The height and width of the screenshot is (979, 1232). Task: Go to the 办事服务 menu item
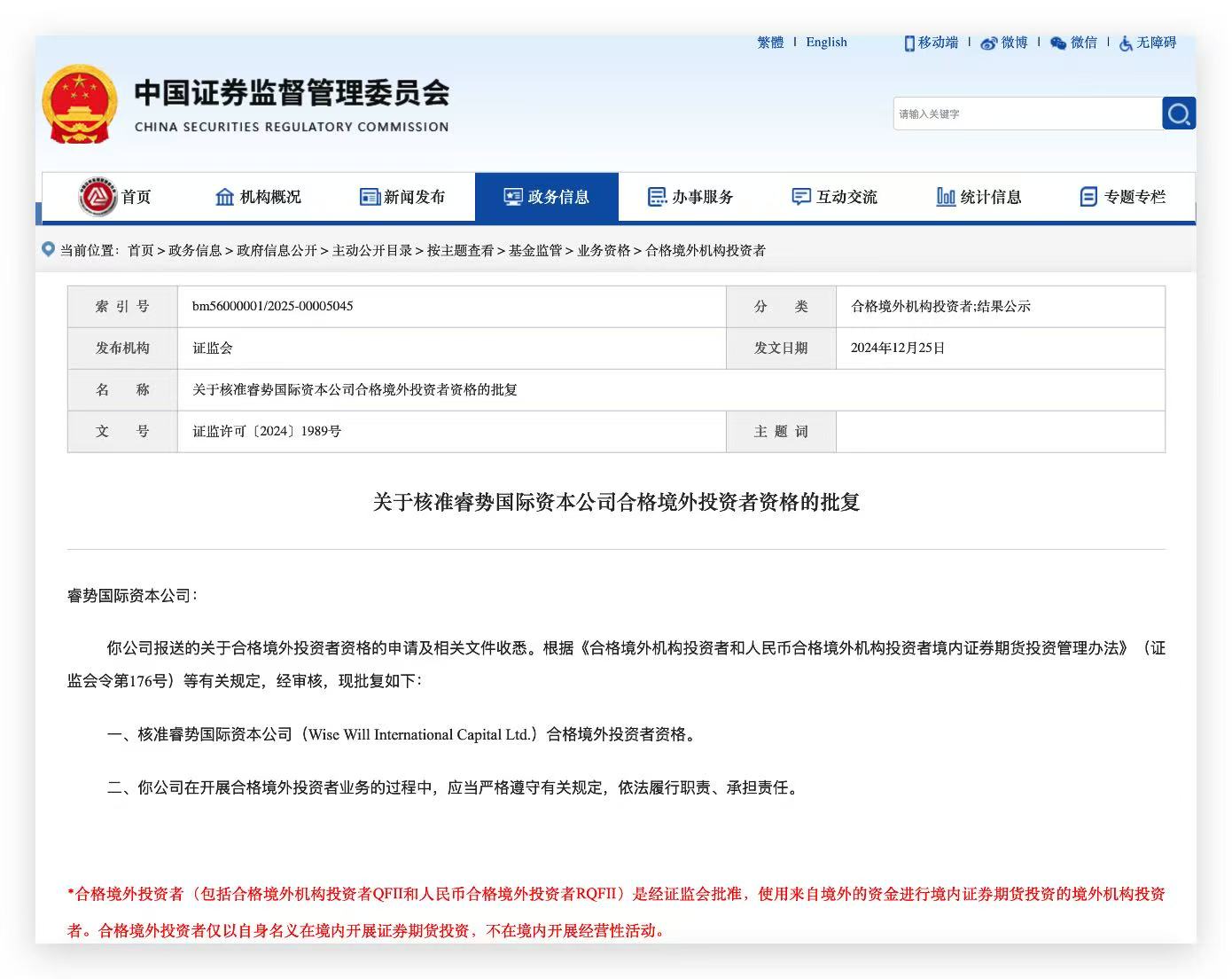coord(690,197)
